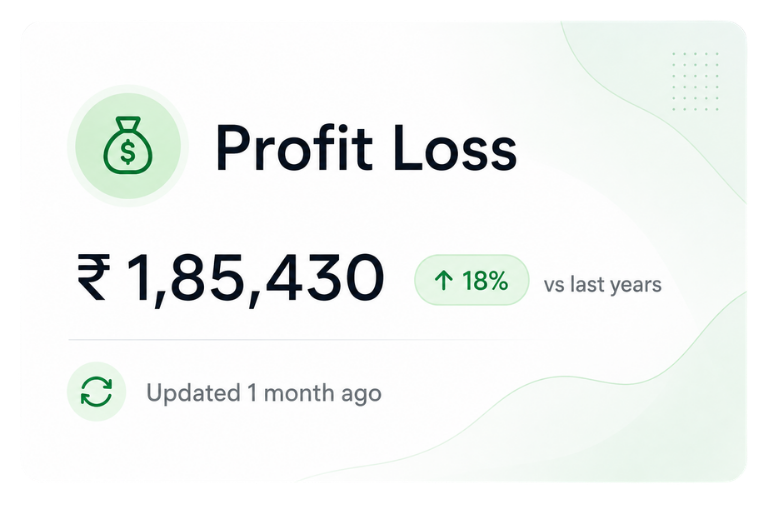
Task: Click the circular refresh arrows icon
Action: pyautogui.click(x=96, y=391)
